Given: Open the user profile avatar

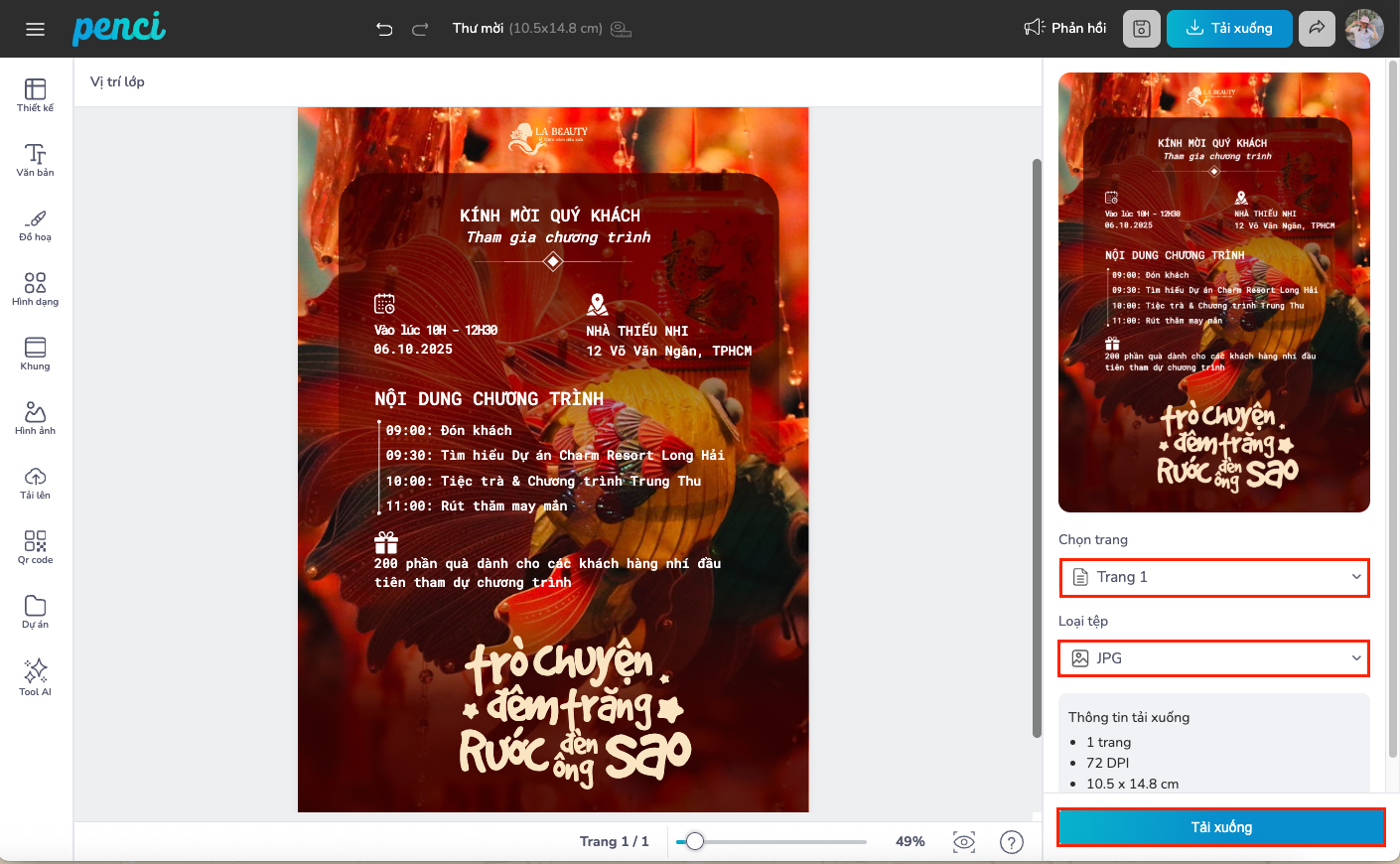Looking at the screenshot, I should point(1364,29).
